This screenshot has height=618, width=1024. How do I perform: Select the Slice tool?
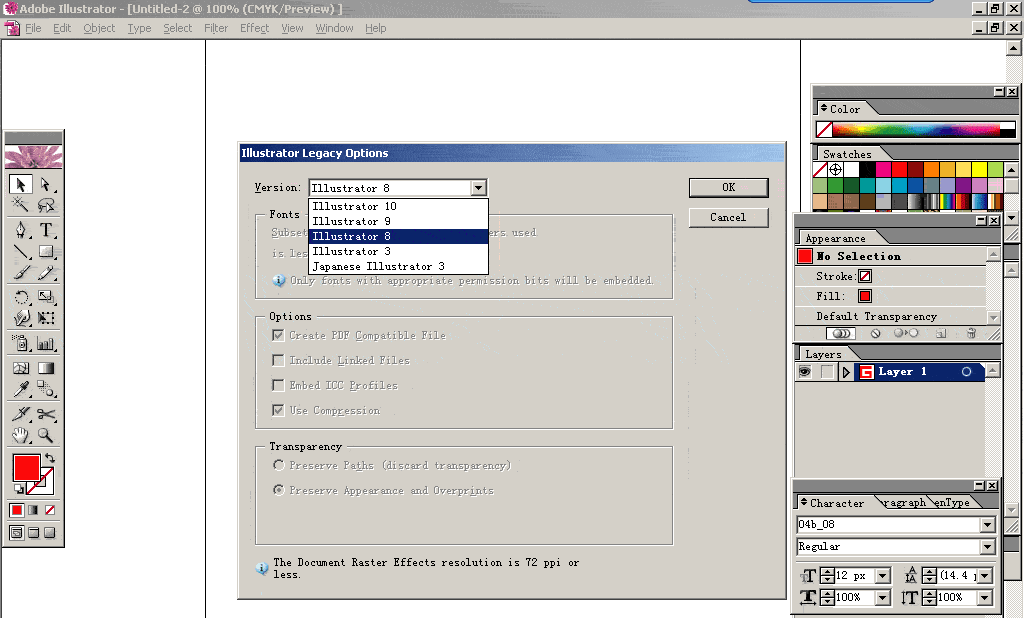20,414
